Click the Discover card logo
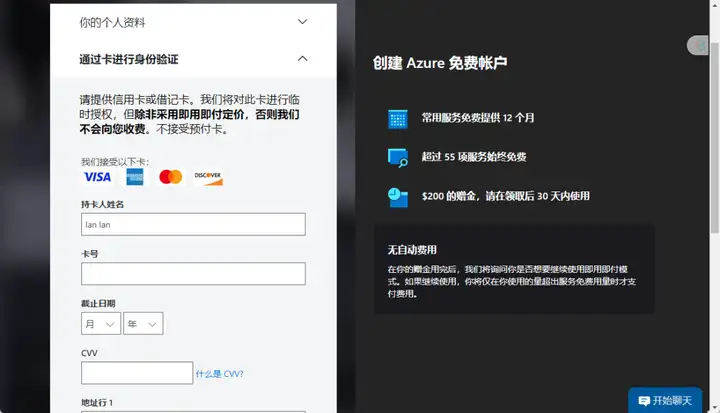 [x=208, y=177]
